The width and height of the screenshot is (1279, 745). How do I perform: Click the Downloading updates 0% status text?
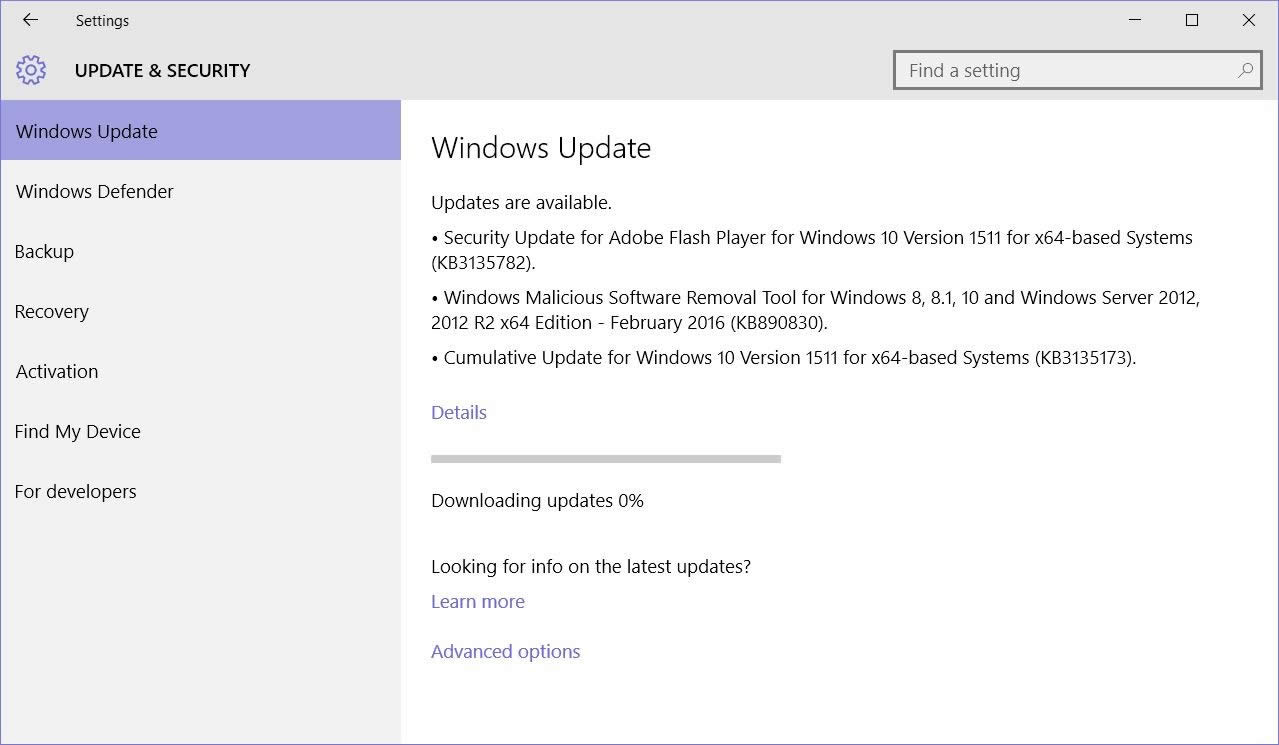[x=536, y=500]
